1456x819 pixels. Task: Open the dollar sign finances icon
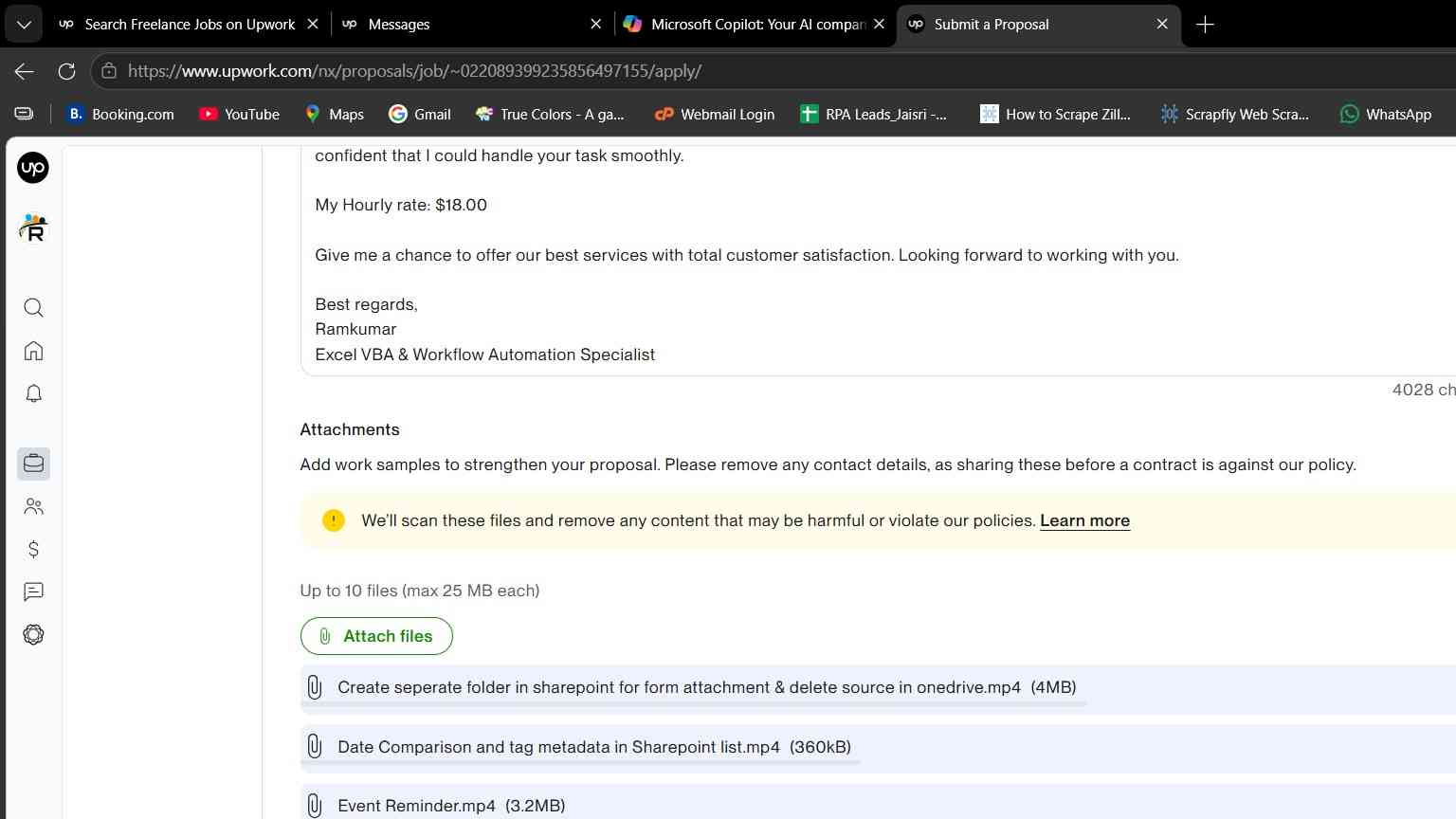pos(33,550)
